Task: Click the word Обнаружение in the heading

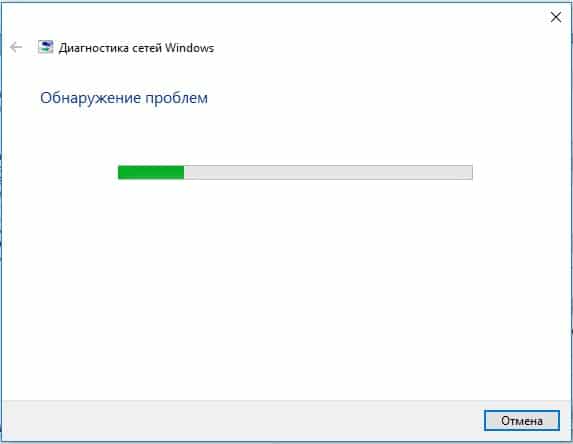Action: (x=91, y=98)
